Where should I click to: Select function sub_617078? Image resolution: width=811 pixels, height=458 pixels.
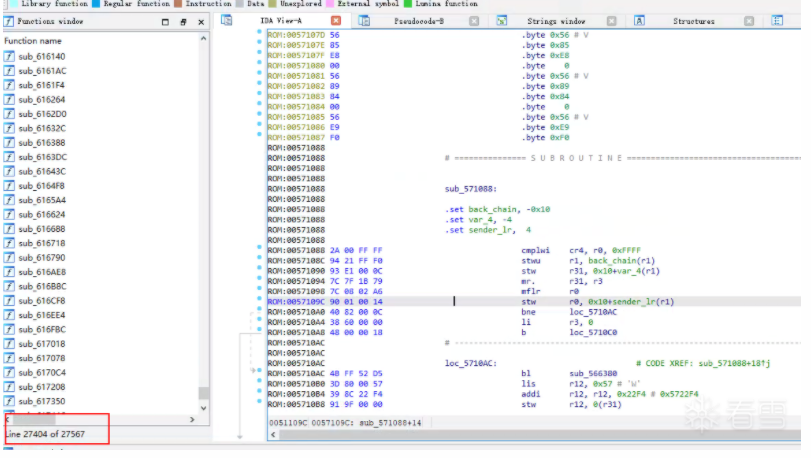tap(42, 358)
